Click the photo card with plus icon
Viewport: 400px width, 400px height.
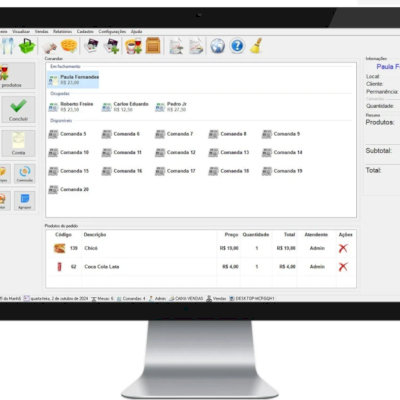[111, 46]
